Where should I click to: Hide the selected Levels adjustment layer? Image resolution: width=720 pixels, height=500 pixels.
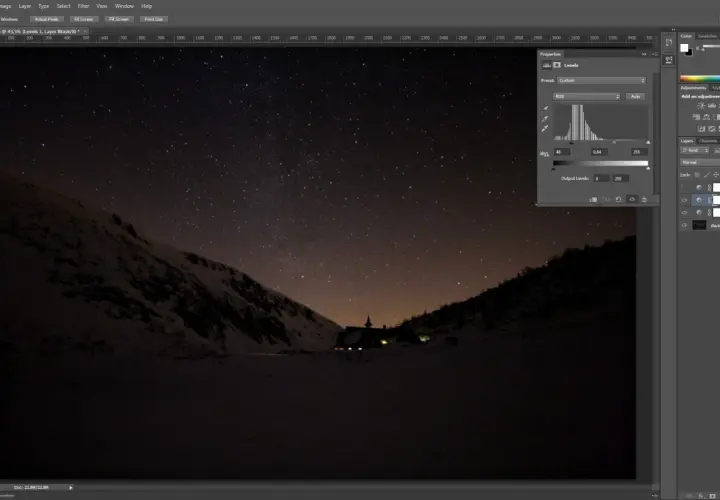[x=685, y=200]
